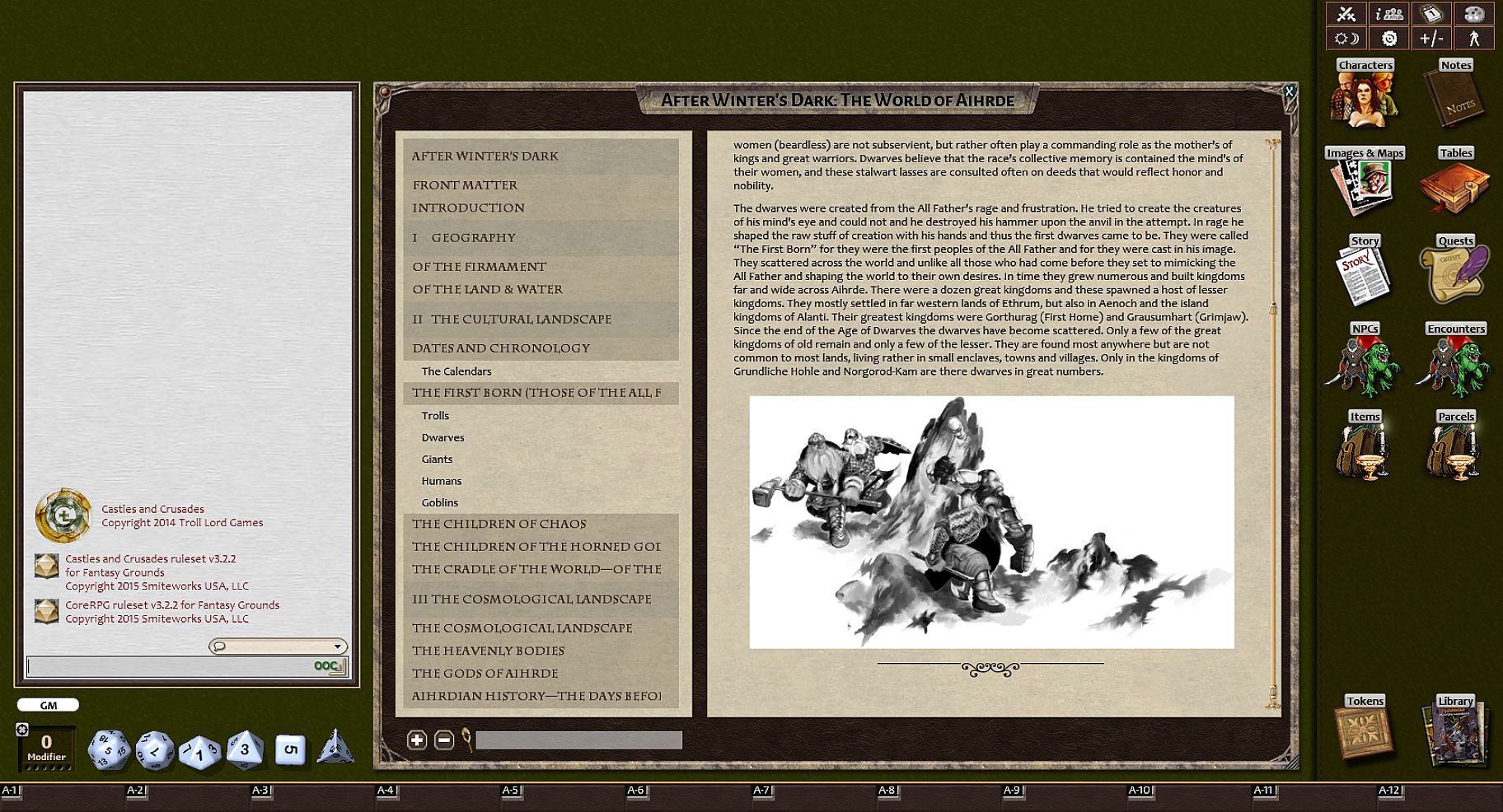This screenshot has height=812, width=1503.
Task: Select The Gods of Aihrde chapter
Action: [x=485, y=674]
